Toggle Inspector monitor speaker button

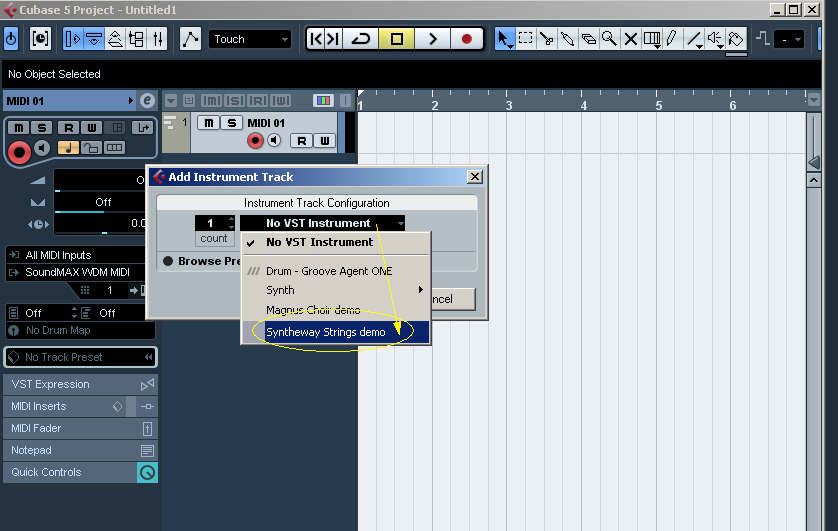[x=42, y=148]
